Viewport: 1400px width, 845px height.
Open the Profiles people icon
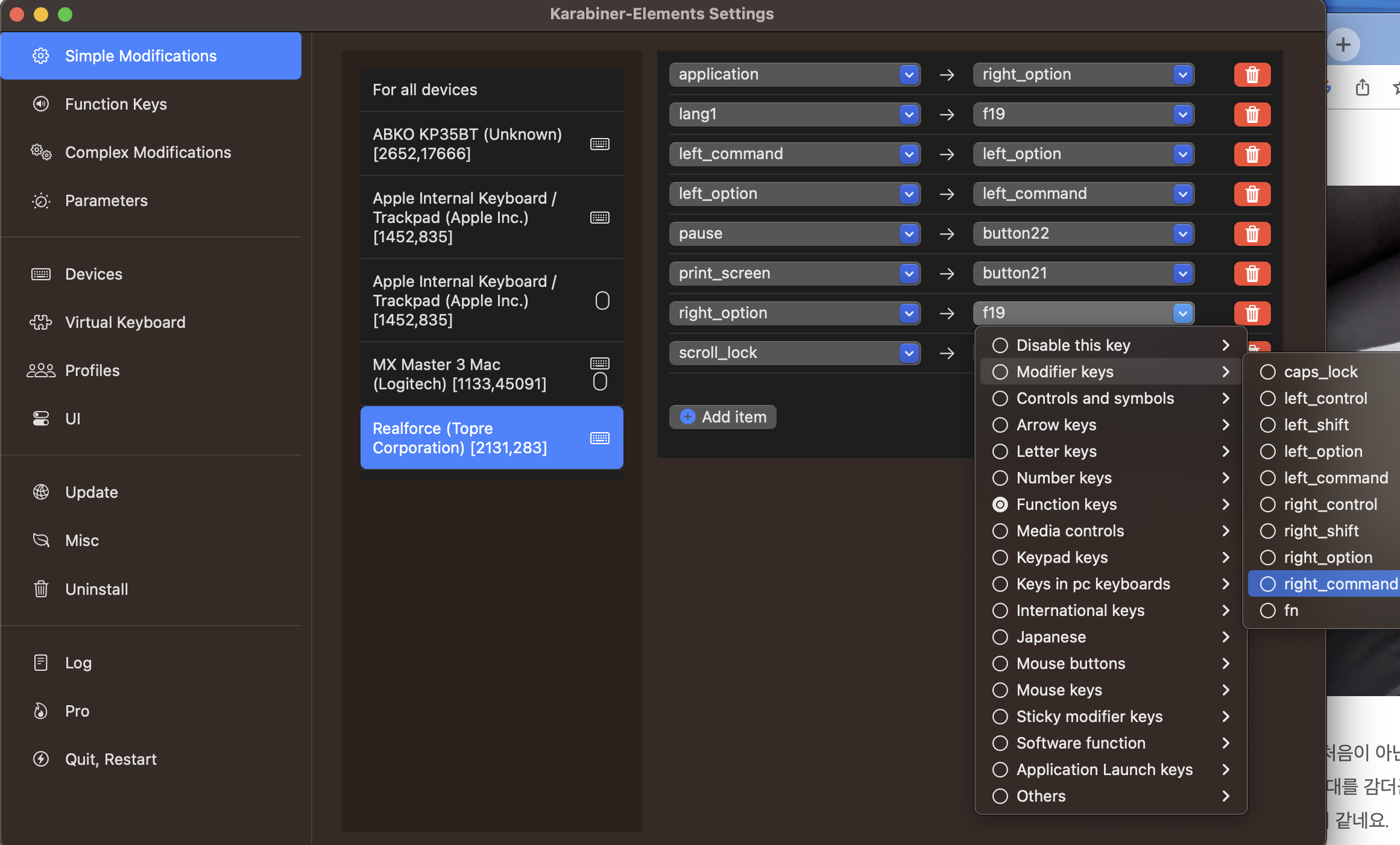click(x=41, y=370)
